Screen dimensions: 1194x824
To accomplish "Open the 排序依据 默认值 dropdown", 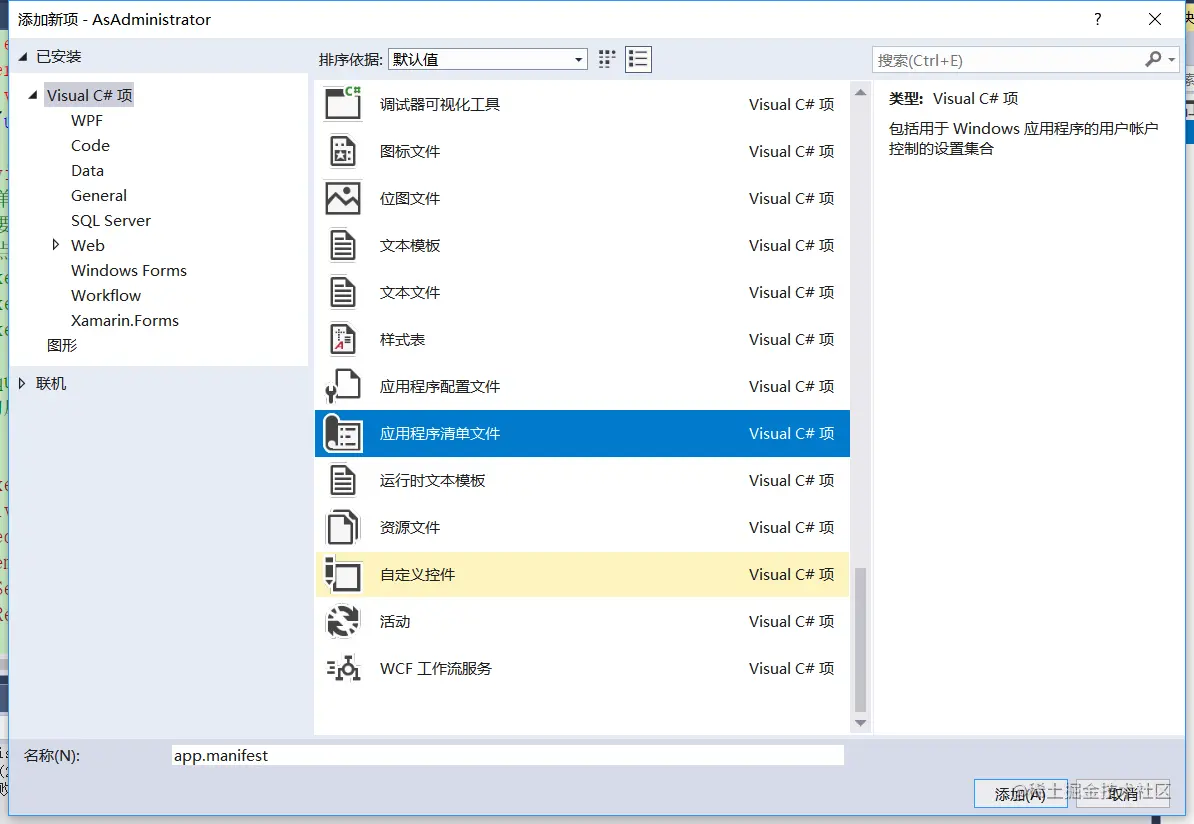I will coord(488,59).
